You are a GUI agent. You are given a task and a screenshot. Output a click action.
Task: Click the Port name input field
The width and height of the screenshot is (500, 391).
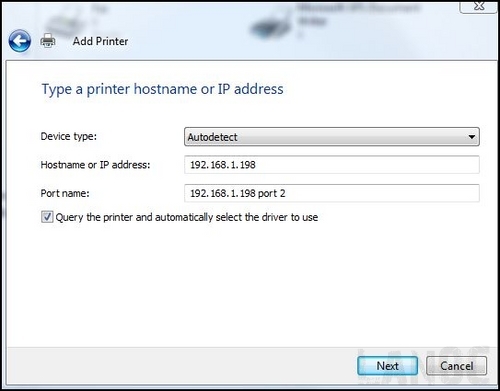click(332, 193)
